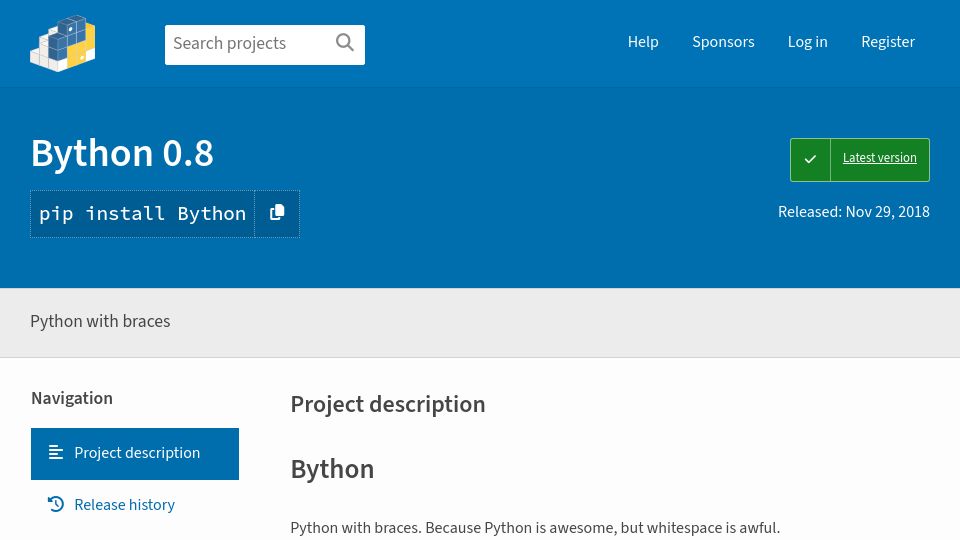The image size is (960, 540).
Task: Open the Log in link
Action: point(808,42)
